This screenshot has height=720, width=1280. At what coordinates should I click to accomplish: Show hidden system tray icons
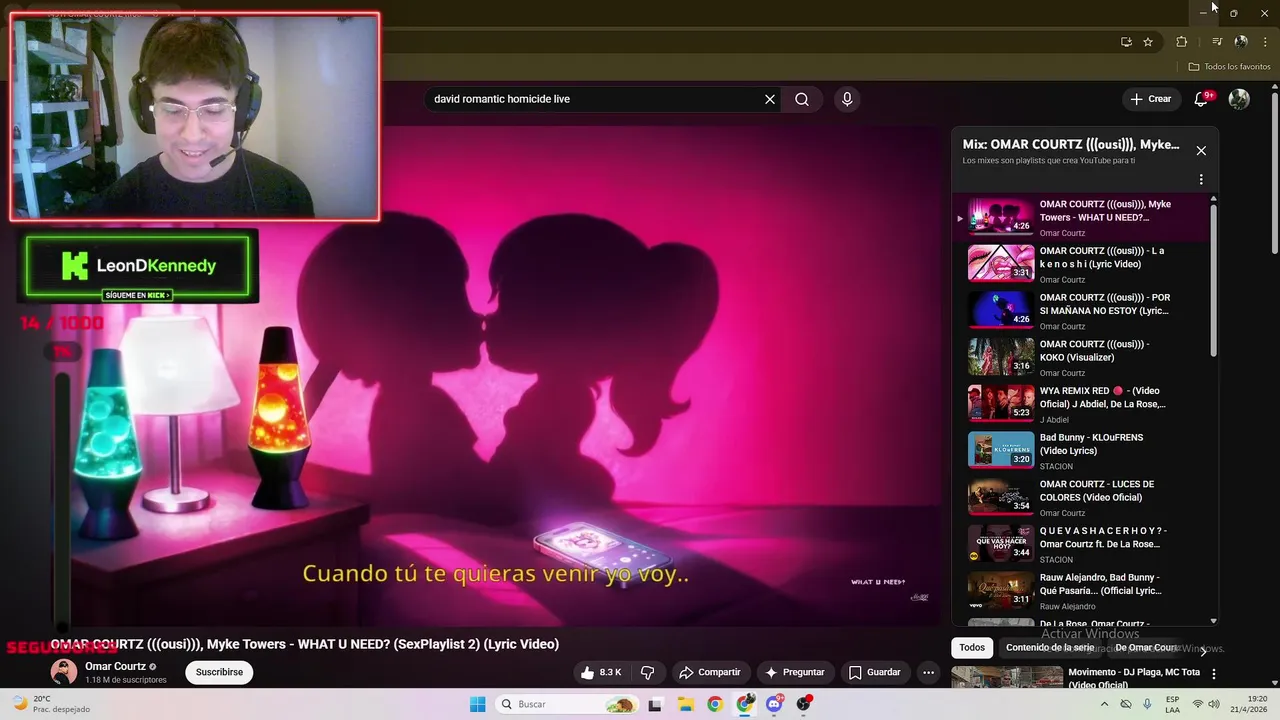pyautogui.click(x=1104, y=704)
